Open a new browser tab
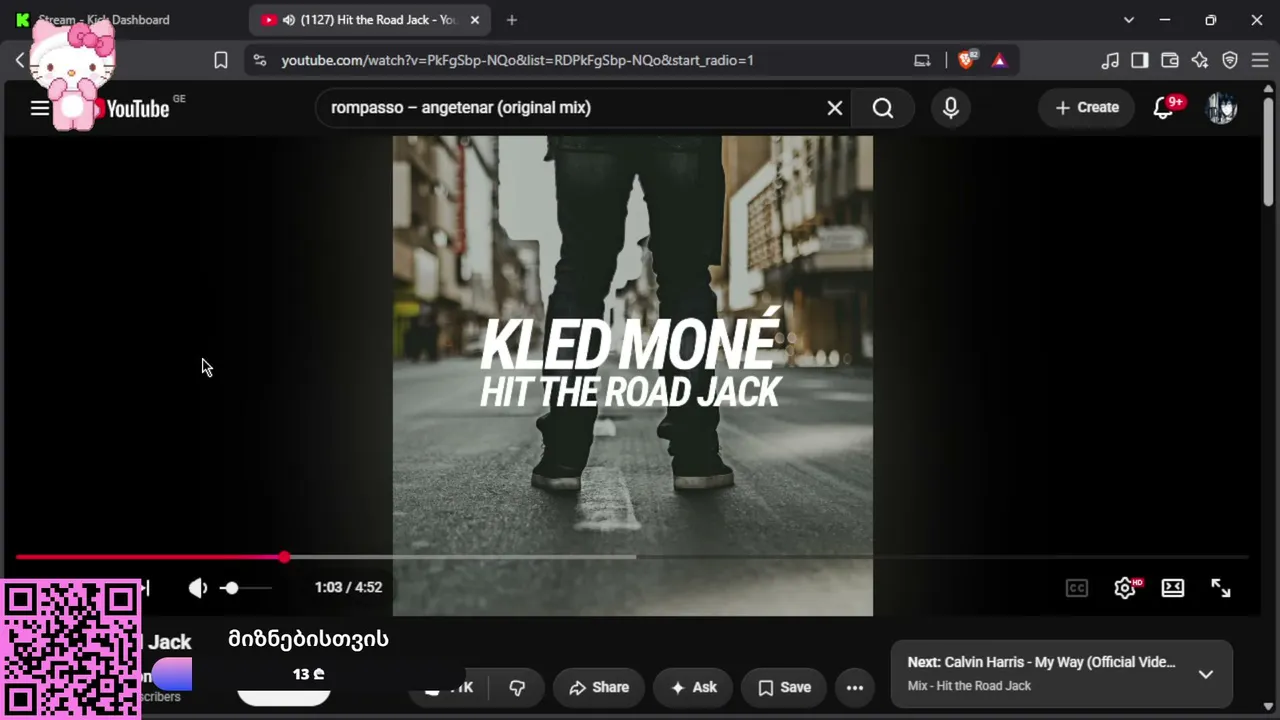Viewport: 1280px width, 720px height. point(512,20)
